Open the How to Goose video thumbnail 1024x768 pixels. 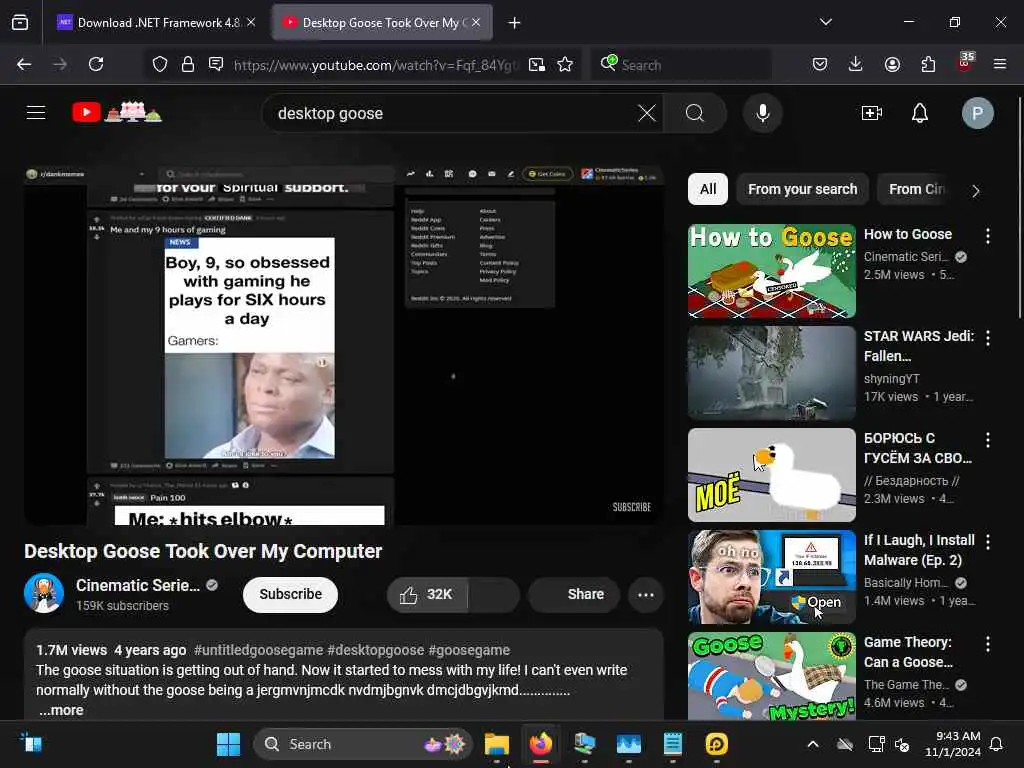pyautogui.click(x=772, y=271)
